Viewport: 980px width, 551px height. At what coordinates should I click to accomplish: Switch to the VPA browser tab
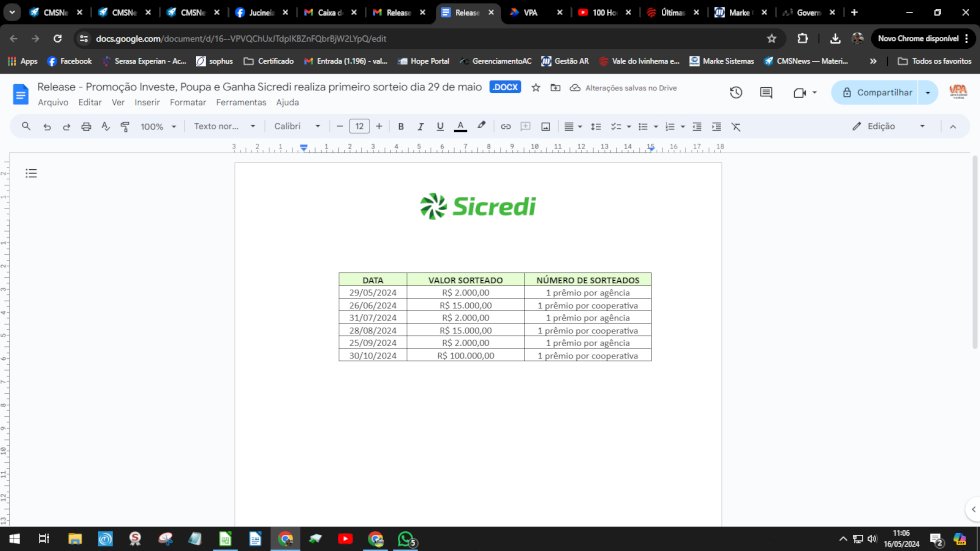click(529, 12)
